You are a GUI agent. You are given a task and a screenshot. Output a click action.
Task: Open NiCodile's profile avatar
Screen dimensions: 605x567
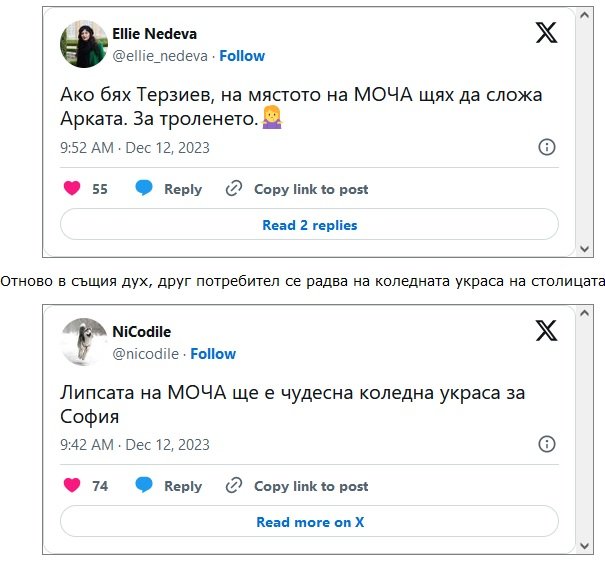point(84,342)
